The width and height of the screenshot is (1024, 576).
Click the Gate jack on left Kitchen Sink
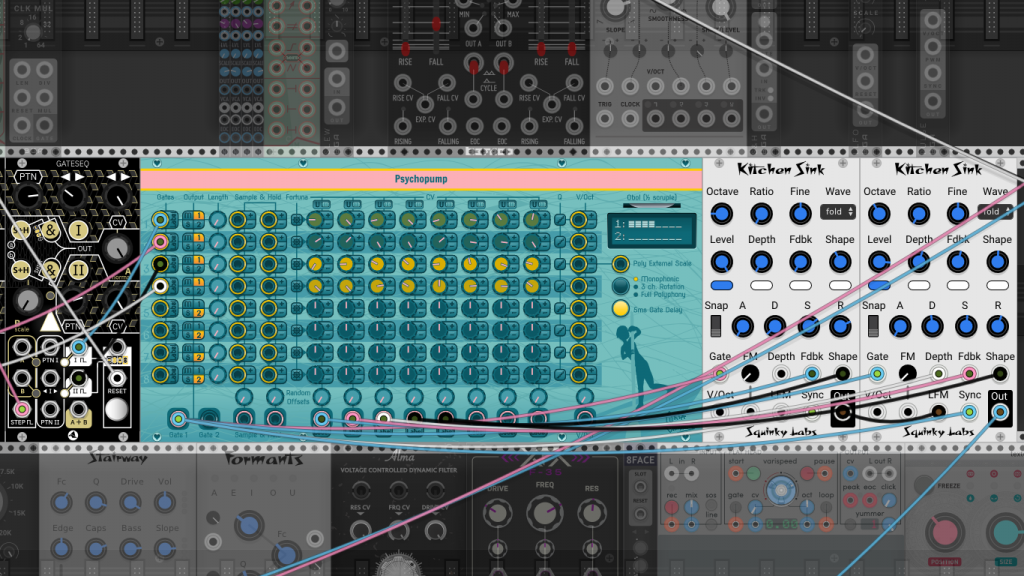point(720,374)
